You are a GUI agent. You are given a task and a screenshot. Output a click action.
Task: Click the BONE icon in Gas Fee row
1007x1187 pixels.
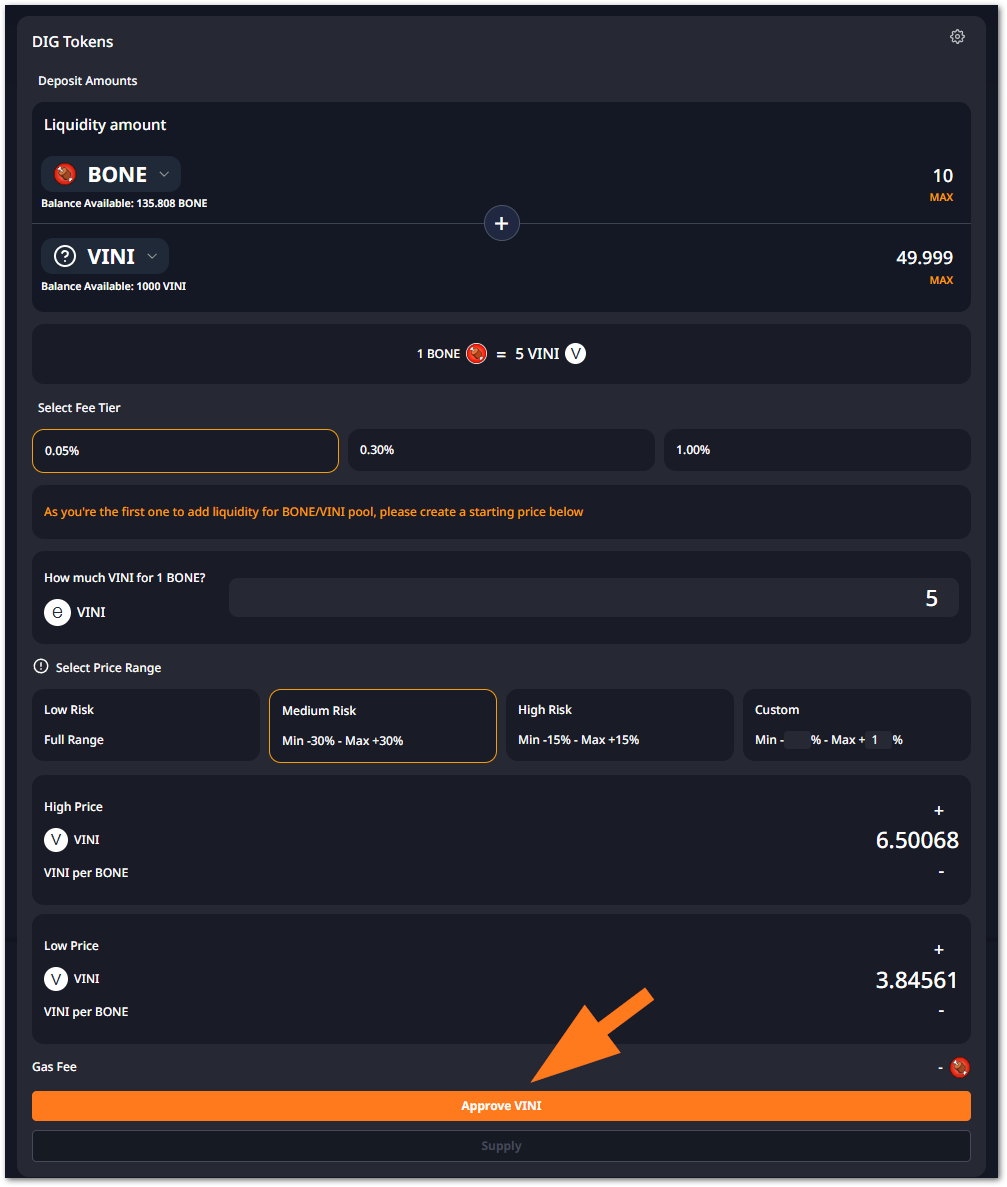[960, 1067]
